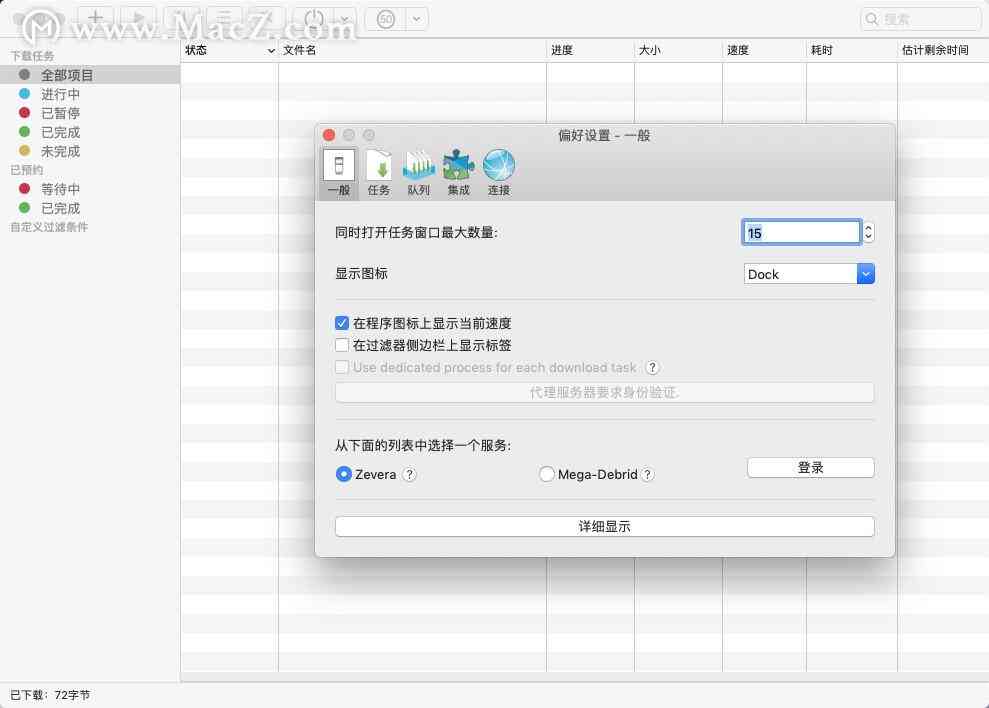Select 已完成 under 下载任务

(x=90, y=132)
